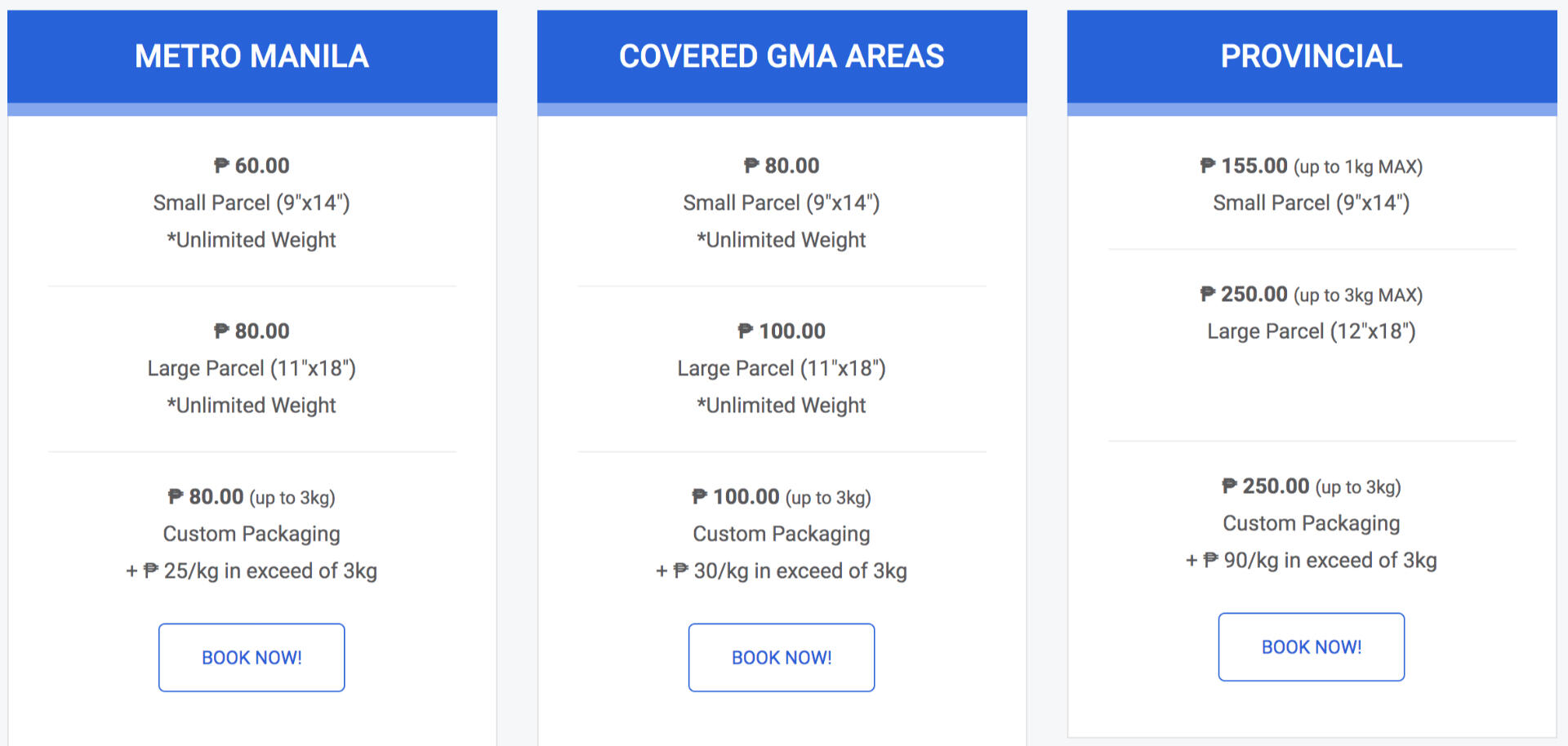Click the ₱60.00 Metro Manila price
1568x746 pixels.
(252, 166)
